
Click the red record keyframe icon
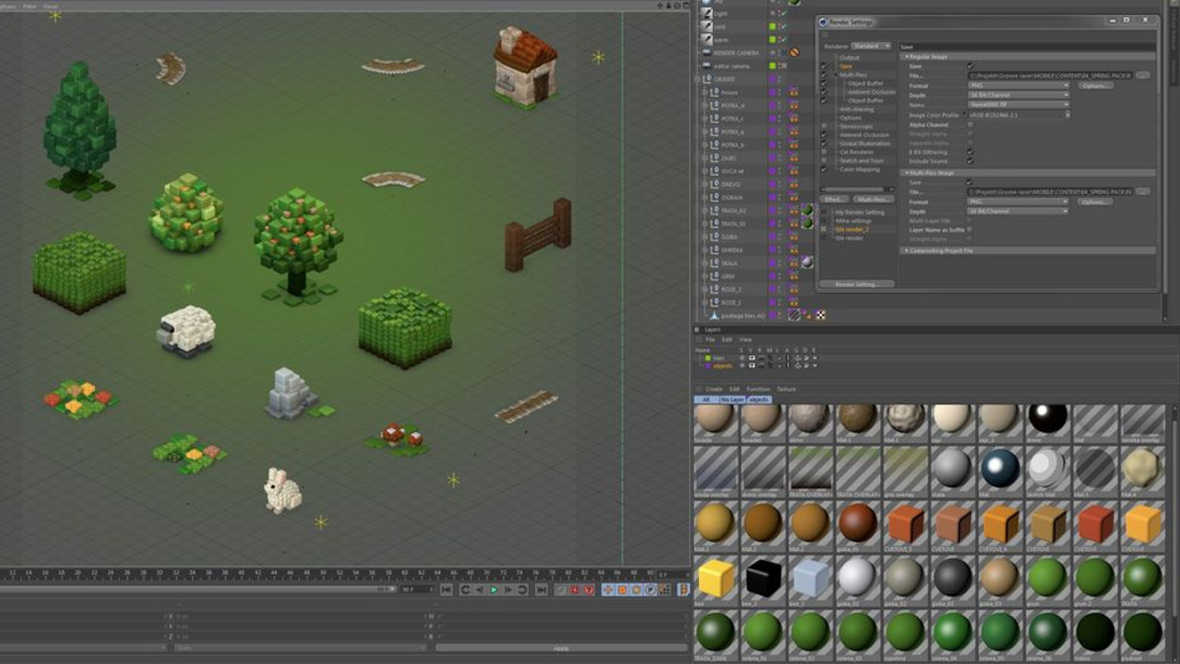pyautogui.click(x=575, y=590)
